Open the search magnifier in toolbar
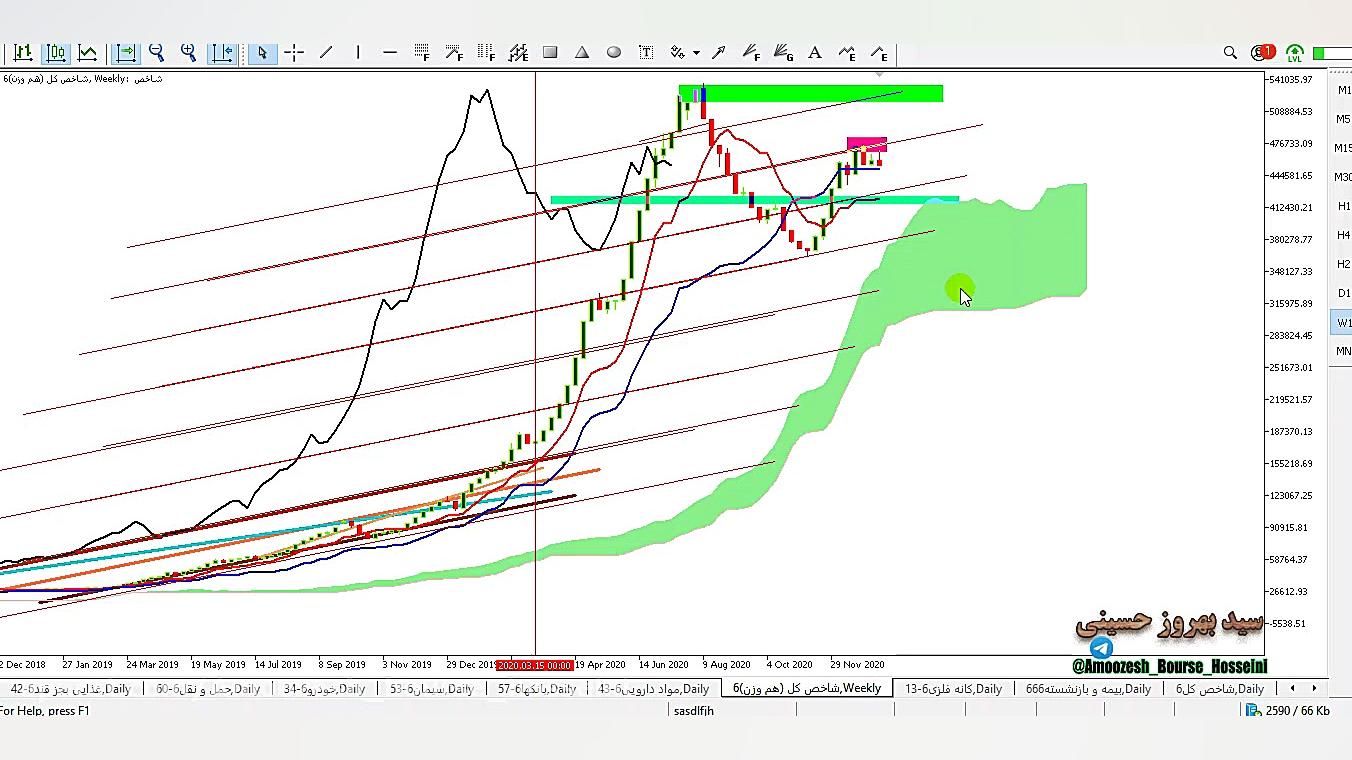This screenshot has height=760, width=1352. (1230, 53)
